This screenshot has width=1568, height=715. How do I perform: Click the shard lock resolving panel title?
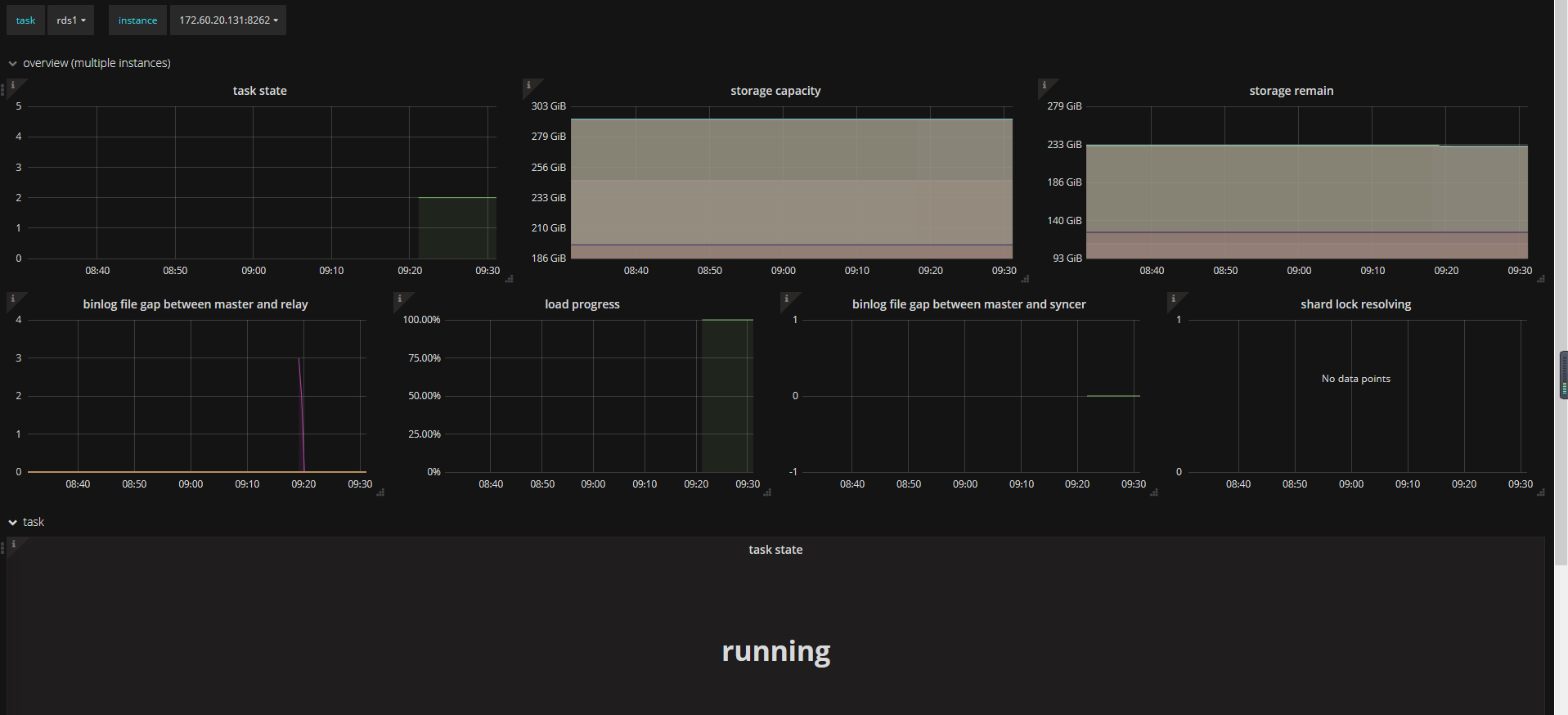click(1355, 304)
